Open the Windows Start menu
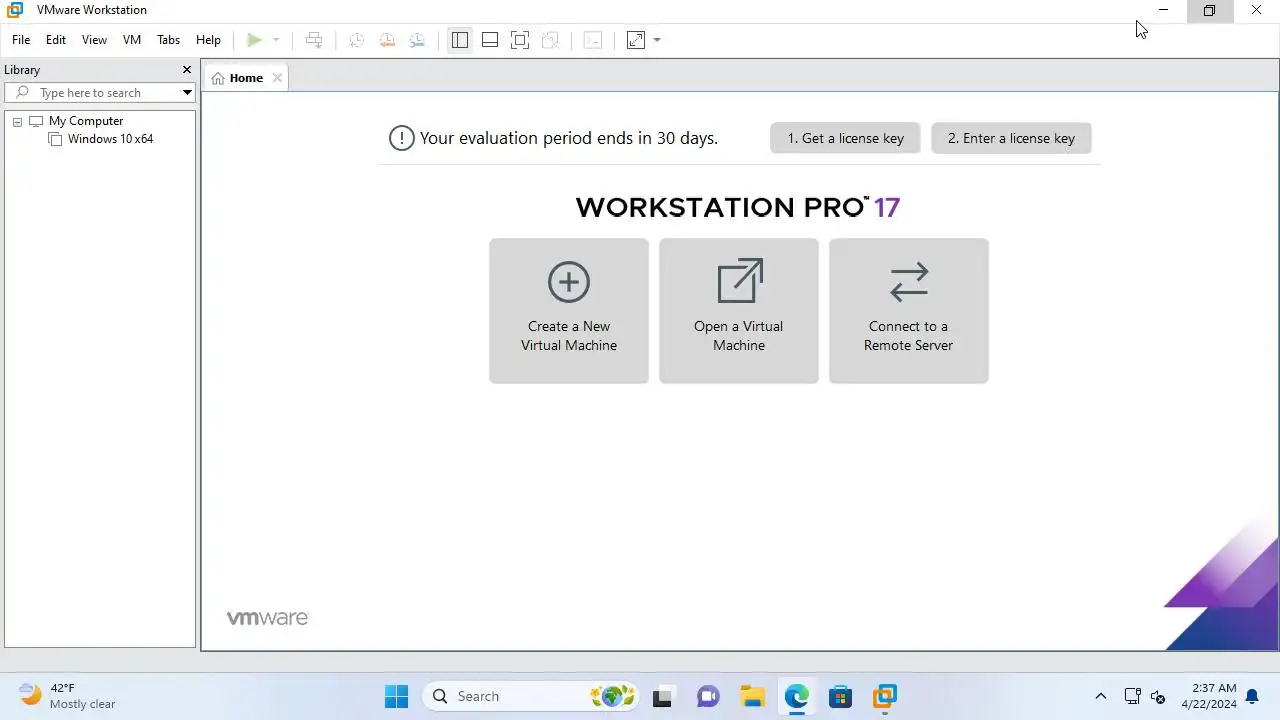 point(396,696)
